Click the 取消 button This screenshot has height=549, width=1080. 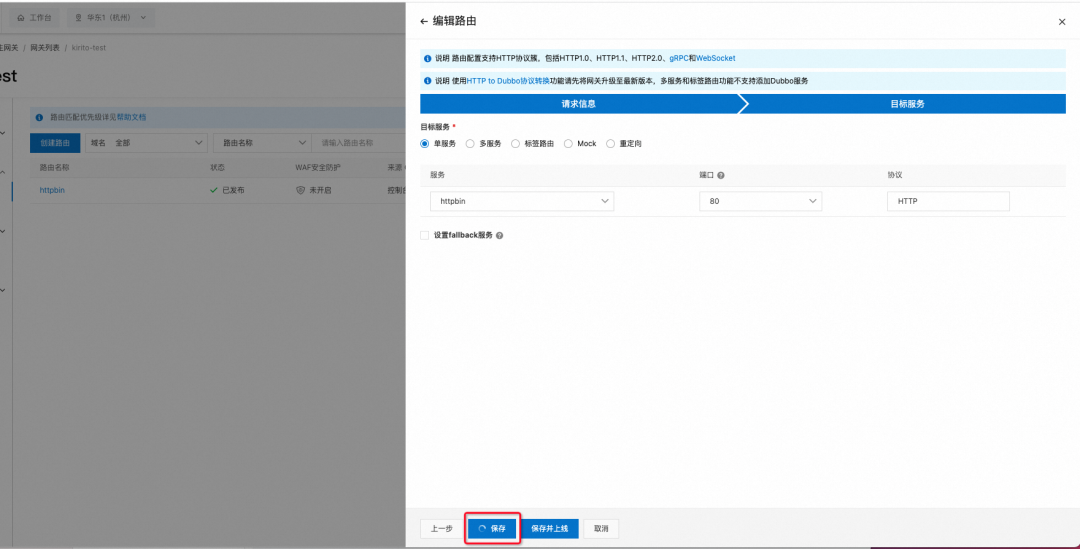click(601, 528)
